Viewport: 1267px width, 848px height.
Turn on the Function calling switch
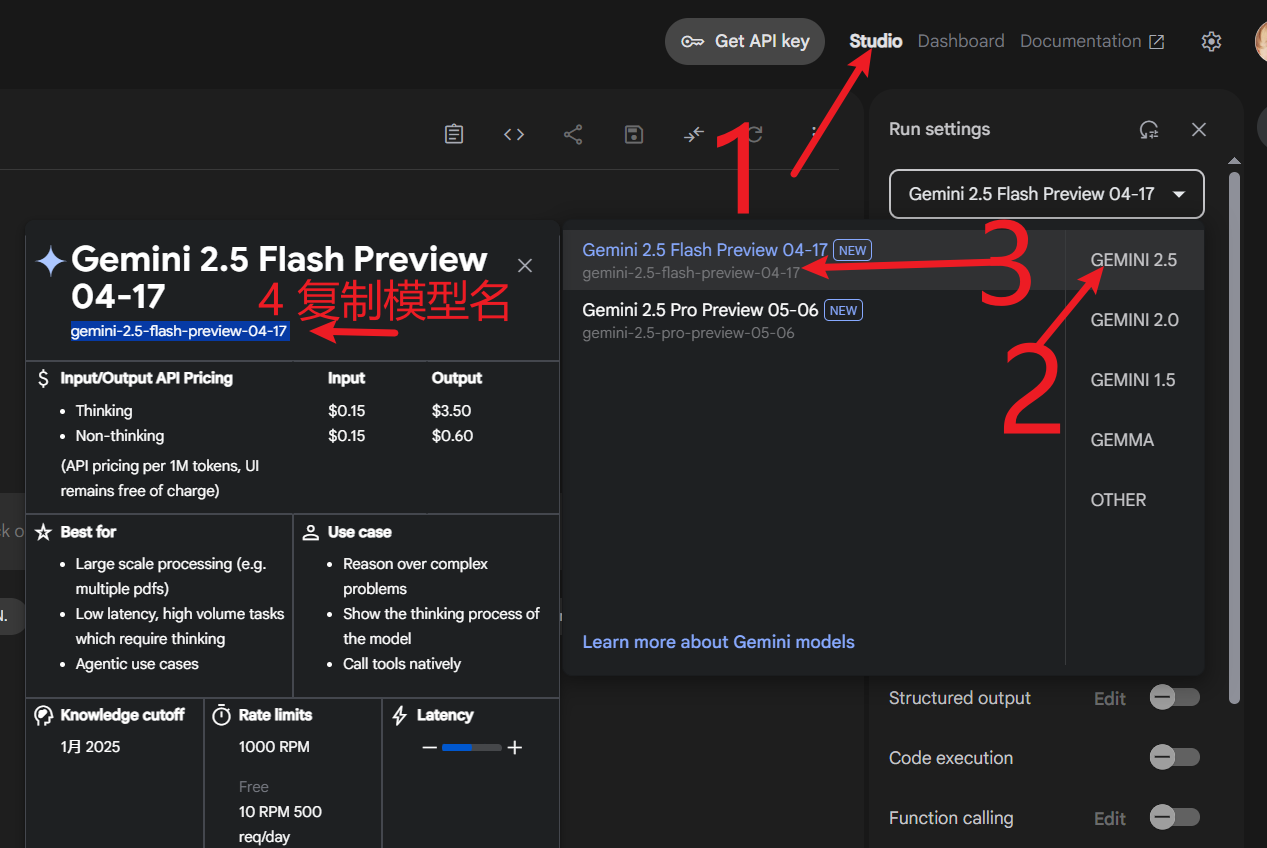click(x=1174, y=818)
